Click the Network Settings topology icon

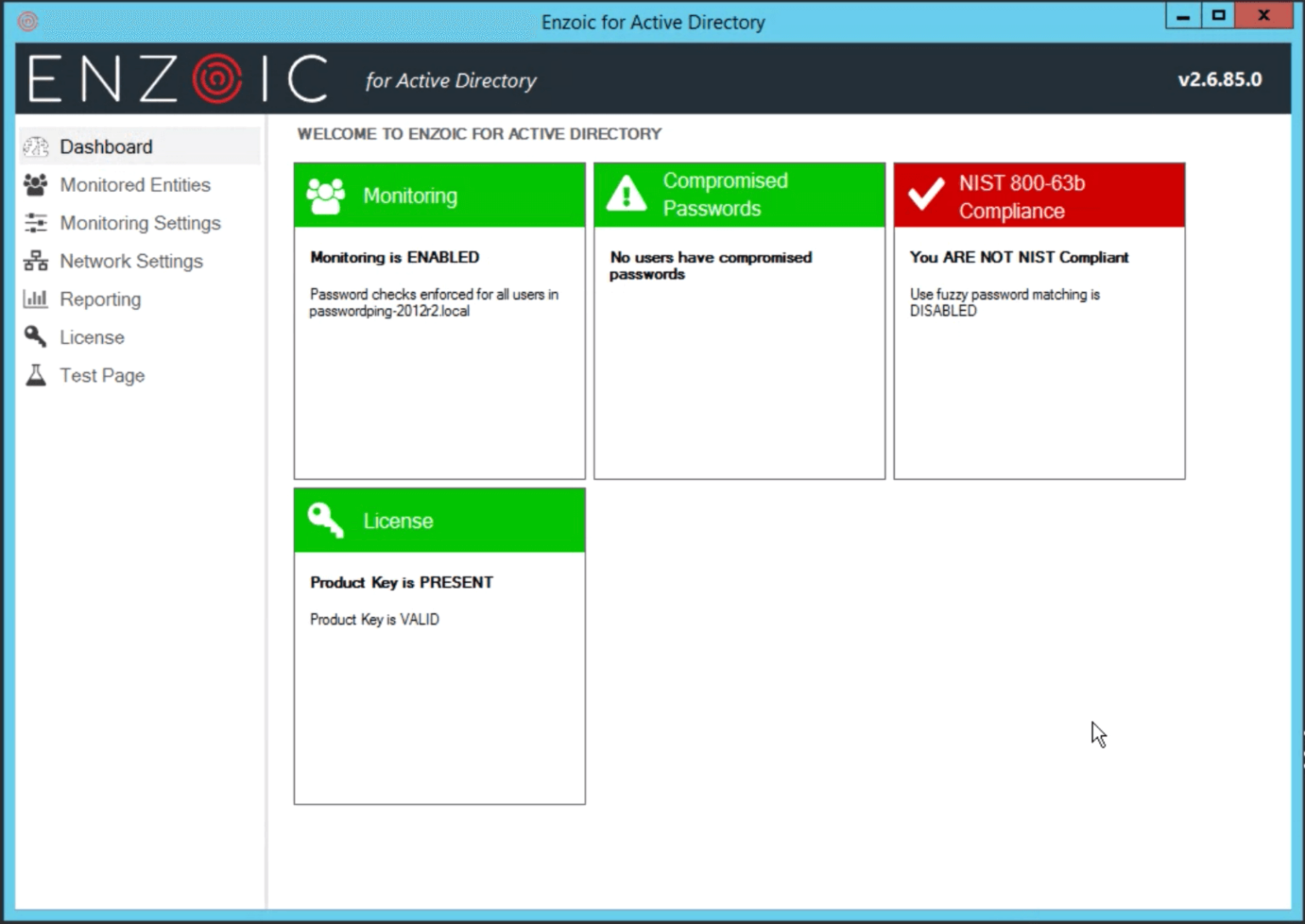point(35,261)
